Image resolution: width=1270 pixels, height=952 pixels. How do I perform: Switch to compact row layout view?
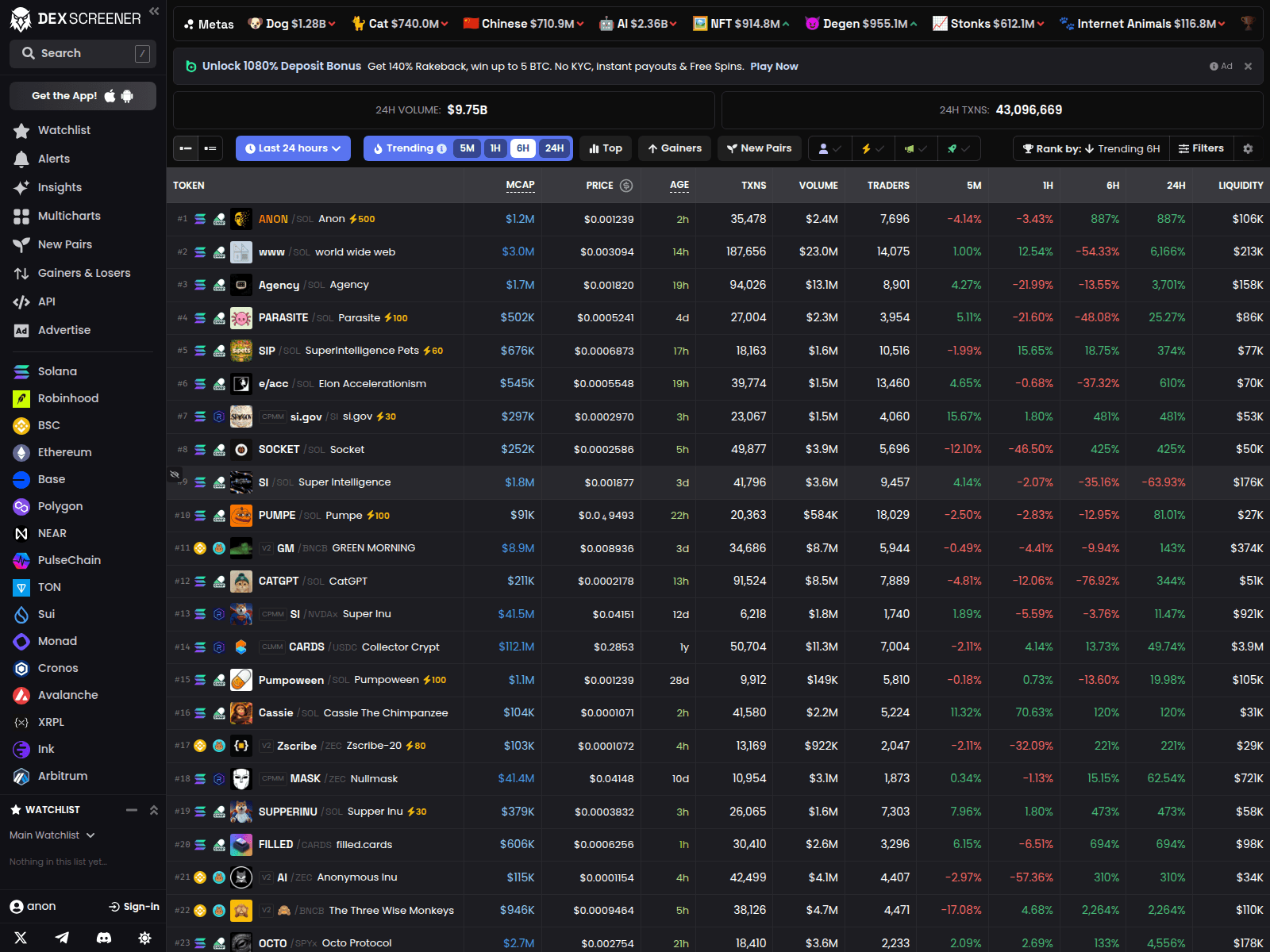click(186, 148)
